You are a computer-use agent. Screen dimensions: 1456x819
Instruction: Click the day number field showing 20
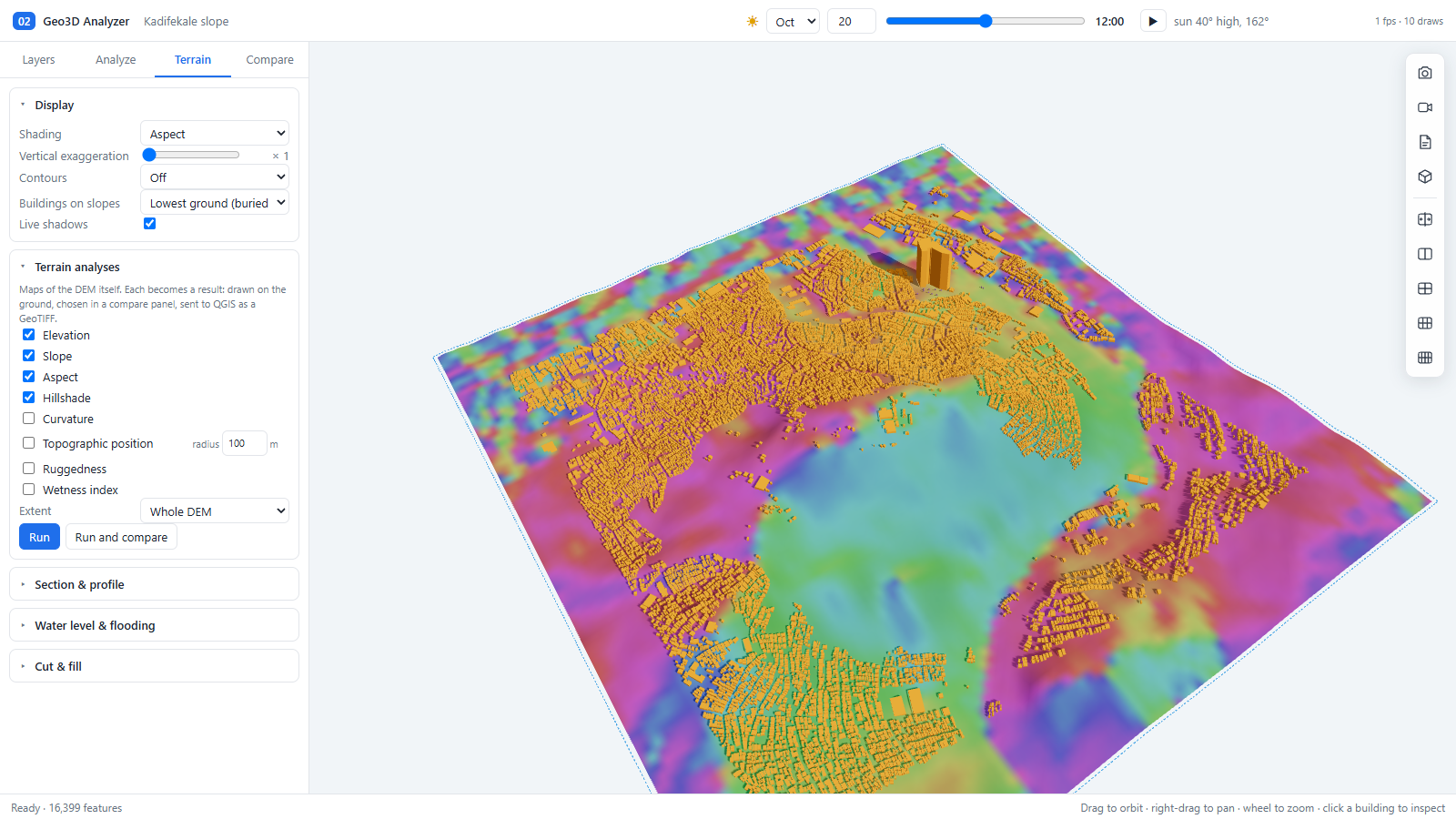tap(852, 21)
